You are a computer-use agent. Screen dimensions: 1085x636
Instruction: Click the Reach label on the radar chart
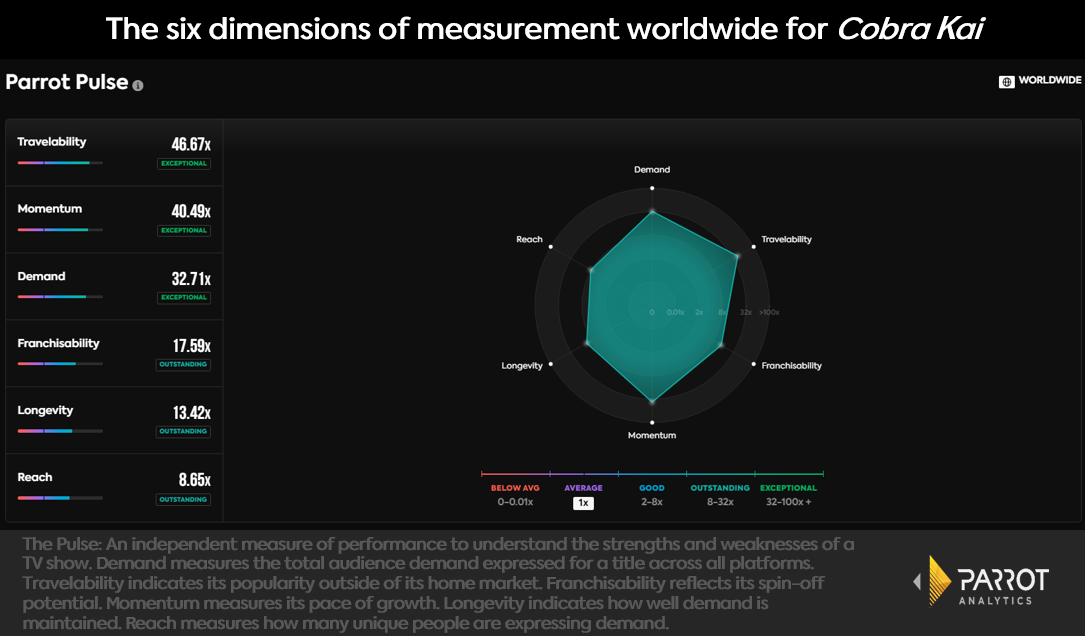coord(529,239)
